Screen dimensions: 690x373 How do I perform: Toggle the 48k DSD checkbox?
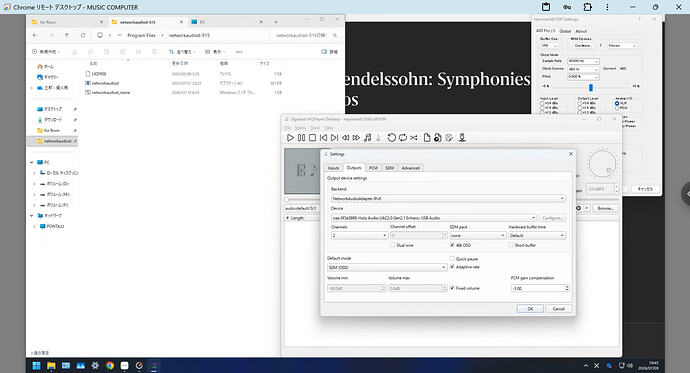452,245
